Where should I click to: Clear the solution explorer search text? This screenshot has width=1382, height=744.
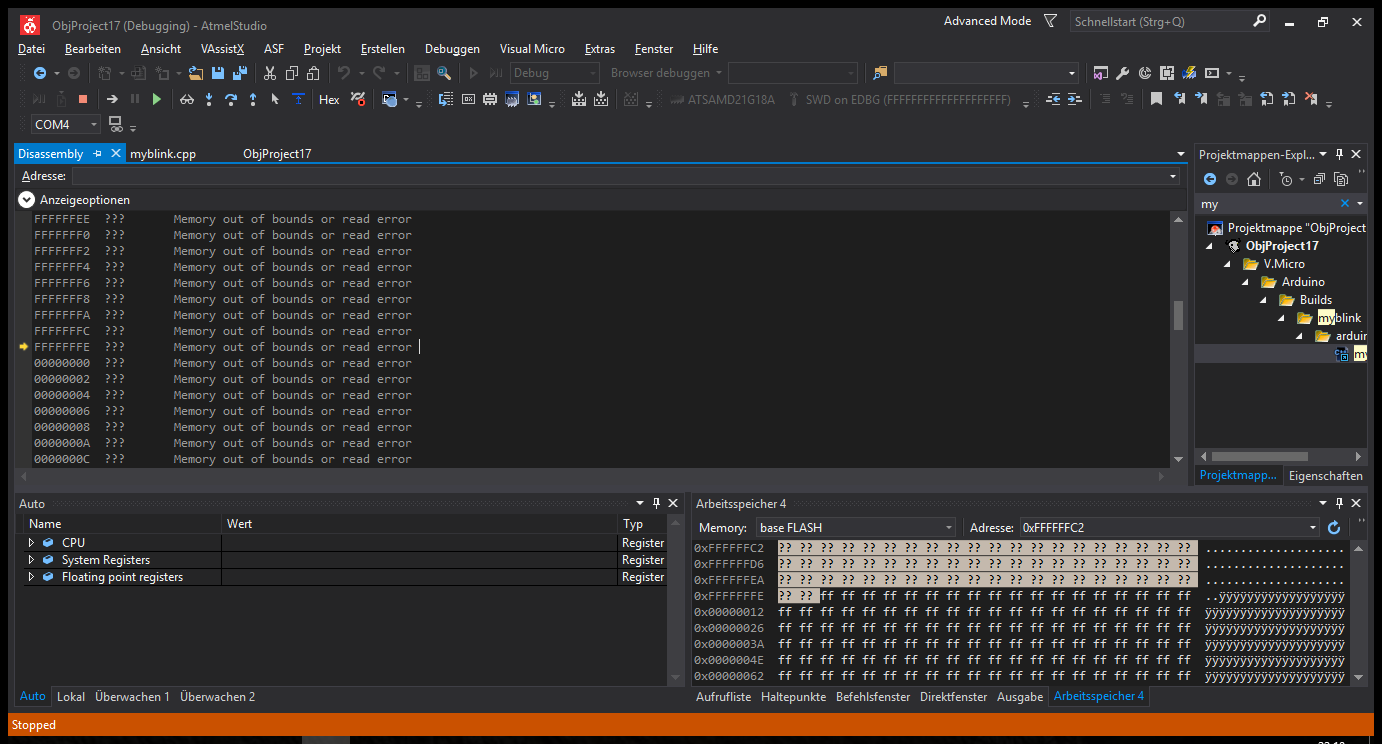coord(1344,203)
